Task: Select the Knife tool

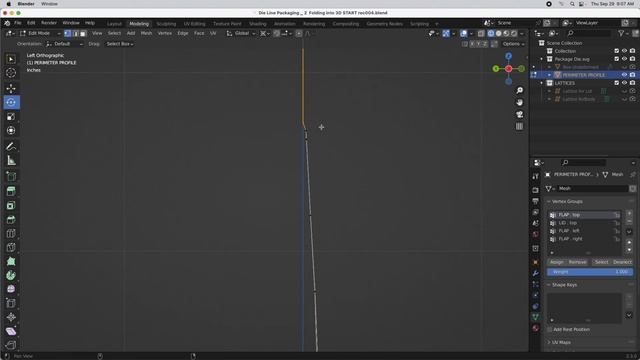Action: coord(11,247)
